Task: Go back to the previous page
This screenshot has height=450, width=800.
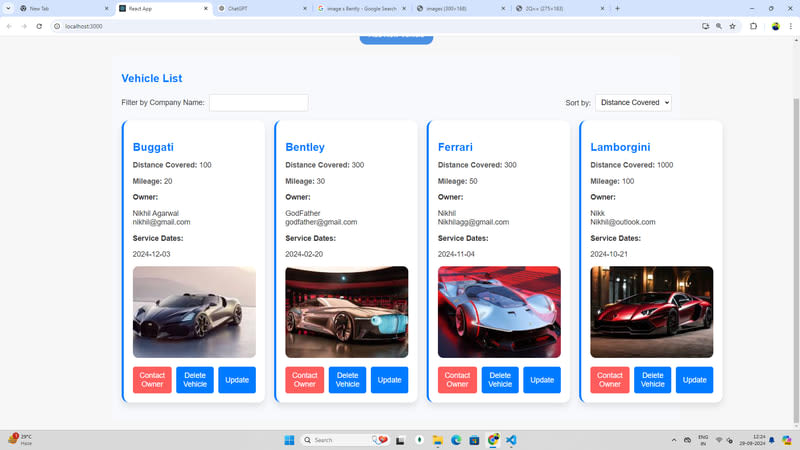Action: click(x=9, y=26)
